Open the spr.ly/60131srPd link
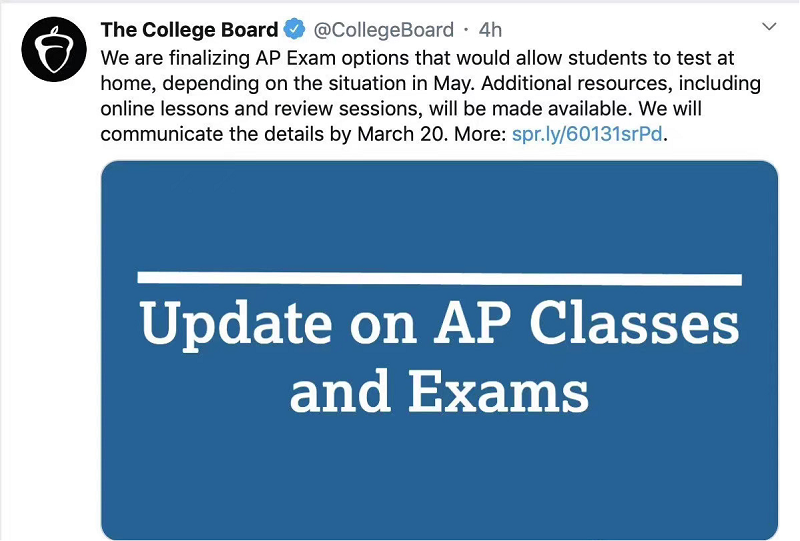 pos(587,134)
